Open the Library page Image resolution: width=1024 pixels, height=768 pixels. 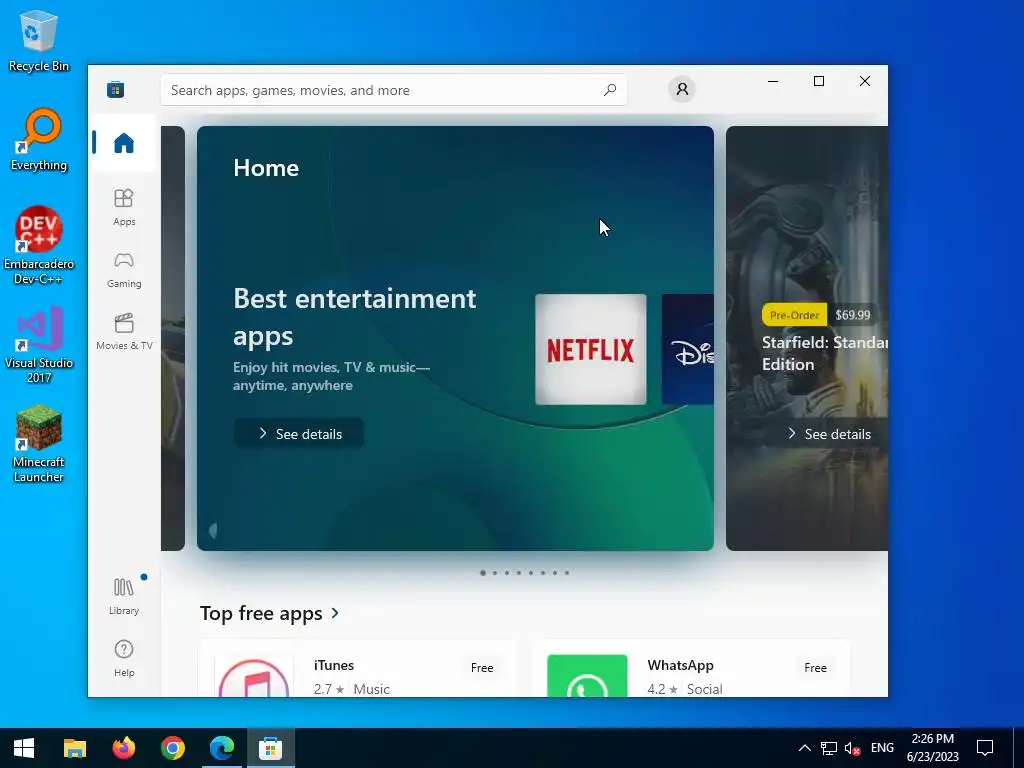123,596
